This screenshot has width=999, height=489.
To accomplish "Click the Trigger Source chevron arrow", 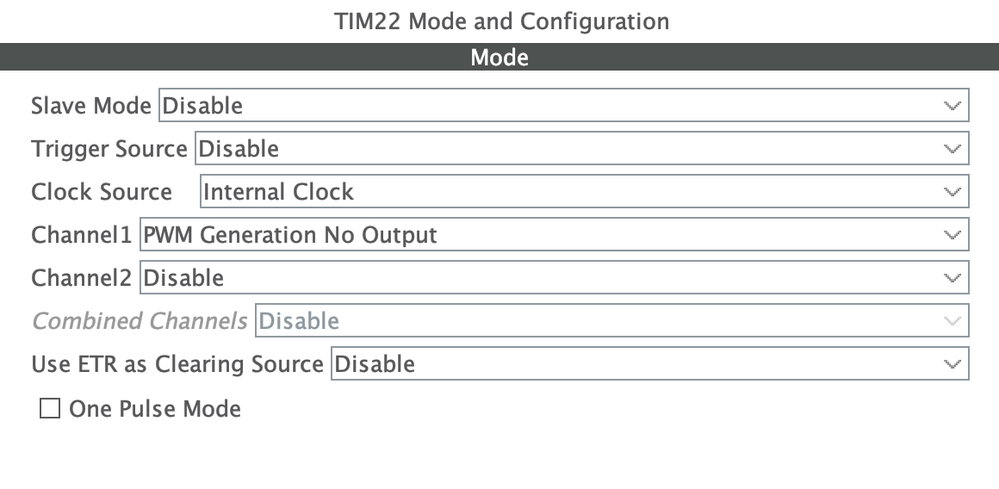I will pyautogui.click(x=953, y=148).
